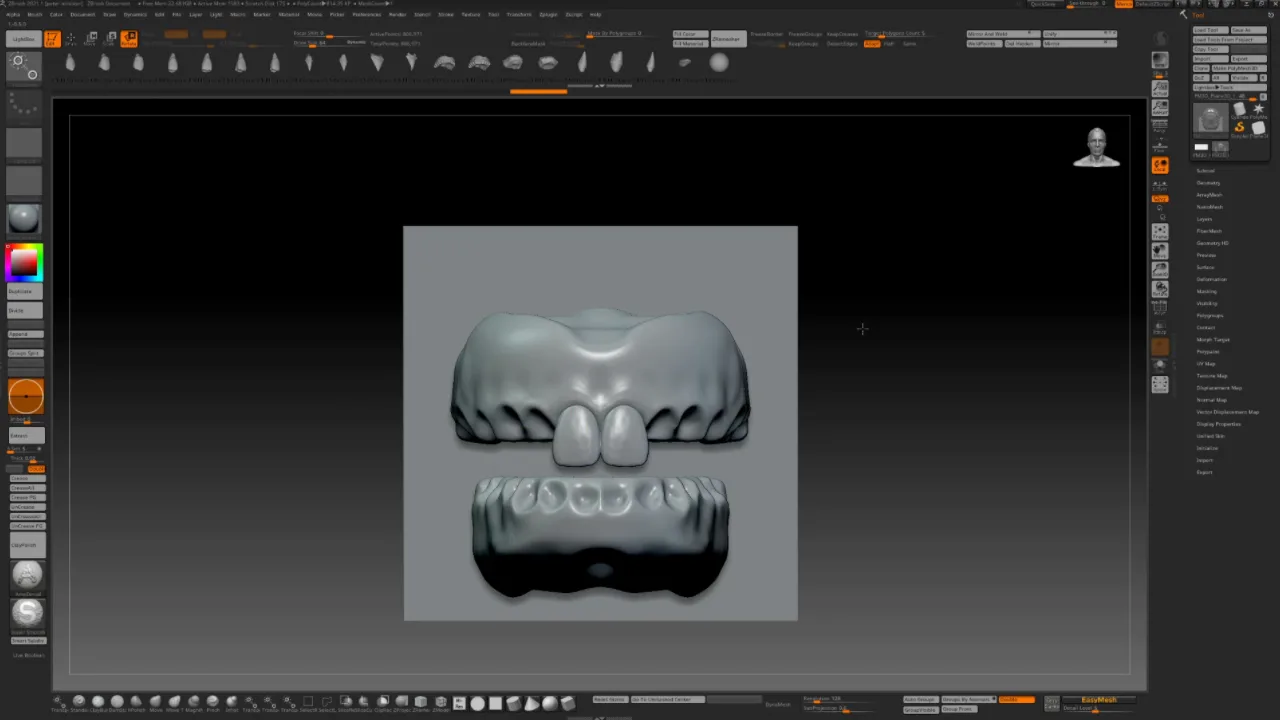Screen dimensions: 1280x720
Task: Adjust the Draw Size slider
Action: pyautogui.click(x=329, y=43)
